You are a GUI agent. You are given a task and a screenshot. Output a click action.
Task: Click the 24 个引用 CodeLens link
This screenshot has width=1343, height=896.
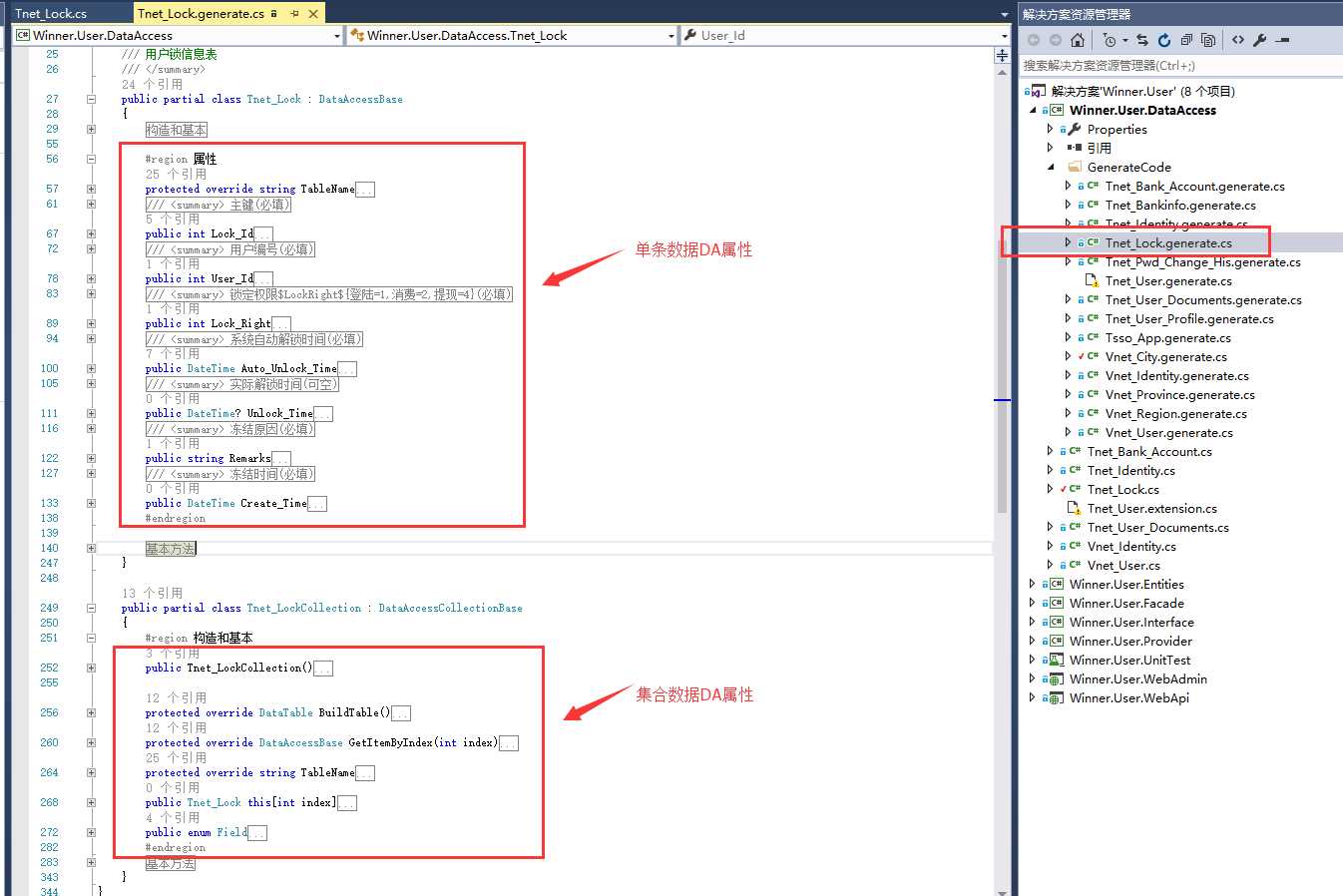[x=153, y=85]
